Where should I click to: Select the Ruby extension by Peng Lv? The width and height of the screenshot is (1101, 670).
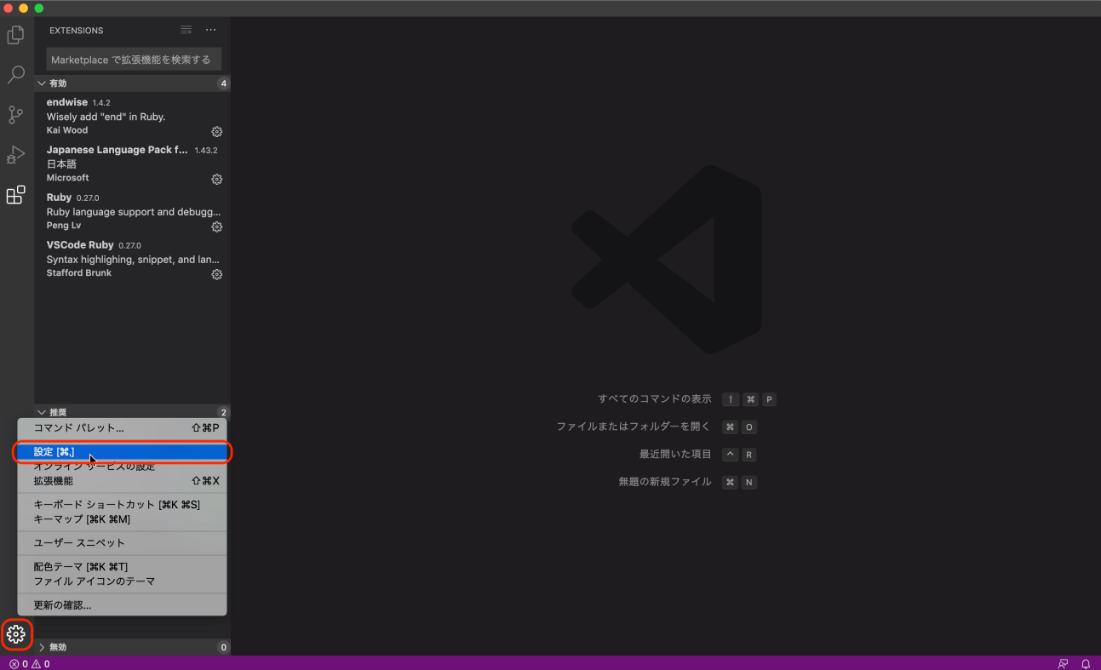[x=133, y=211]
